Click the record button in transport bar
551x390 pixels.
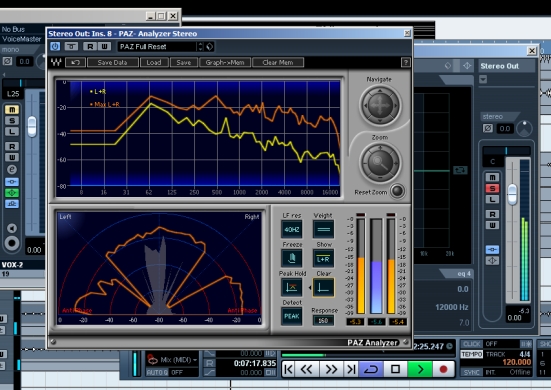(443, 369)
